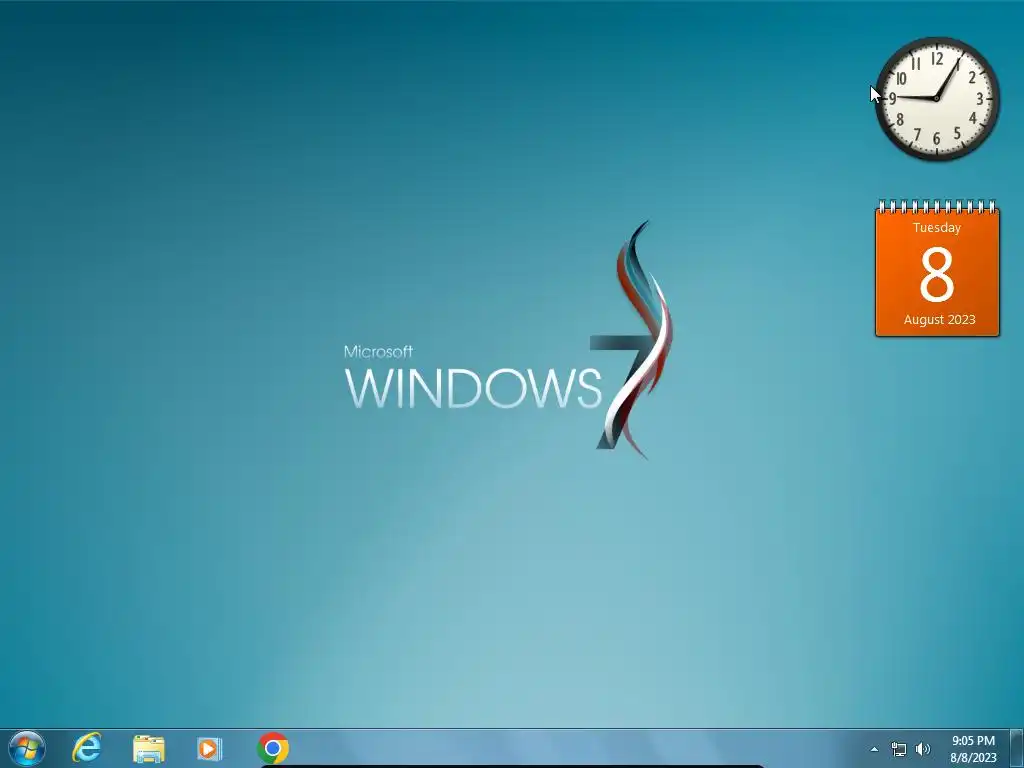This screenshot has height=768, width=1024.
Task: Open Windows Explorer folder icon in taskbar
Action: [149, 748]
